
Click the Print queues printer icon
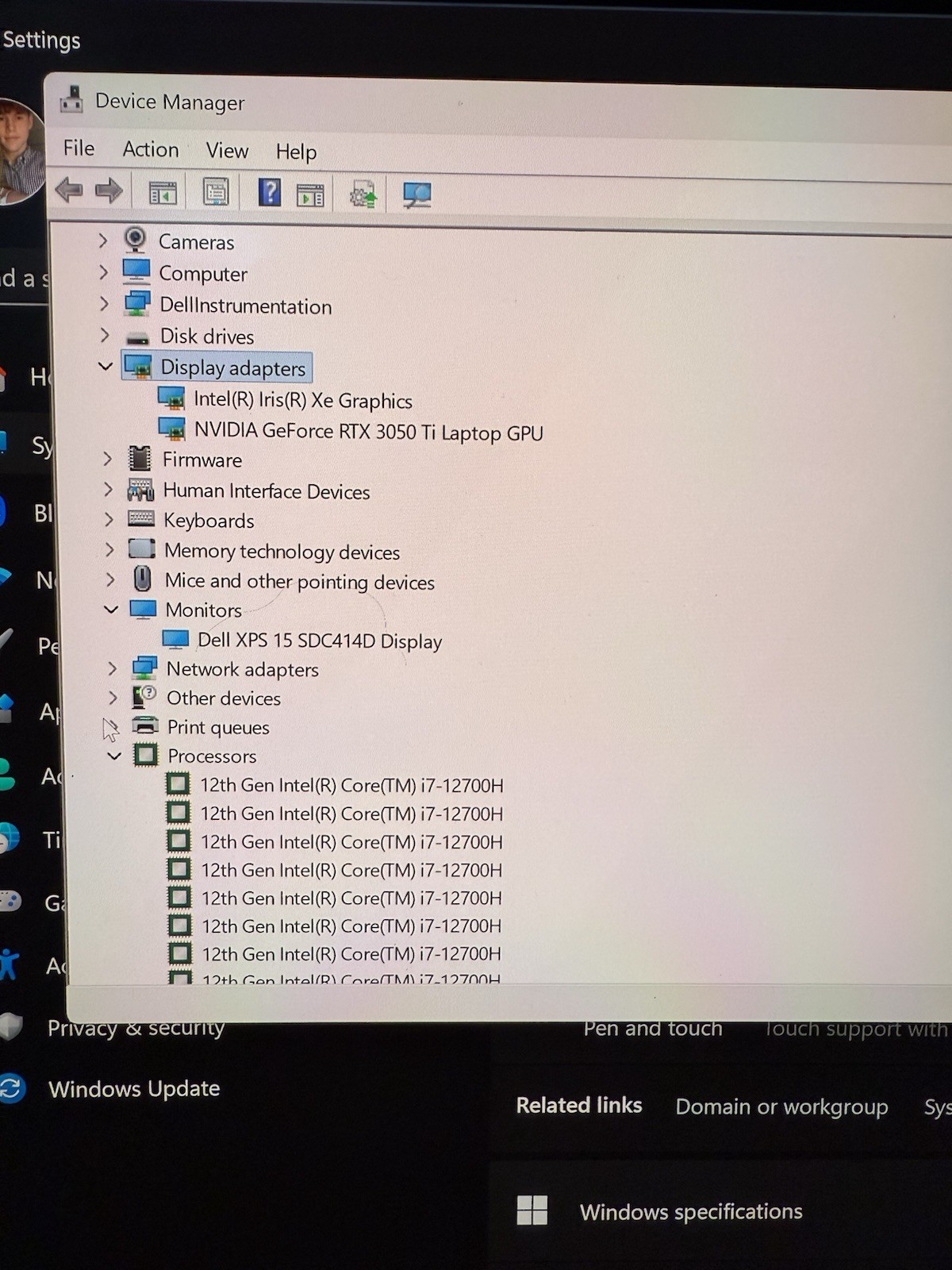coord(145,725)
